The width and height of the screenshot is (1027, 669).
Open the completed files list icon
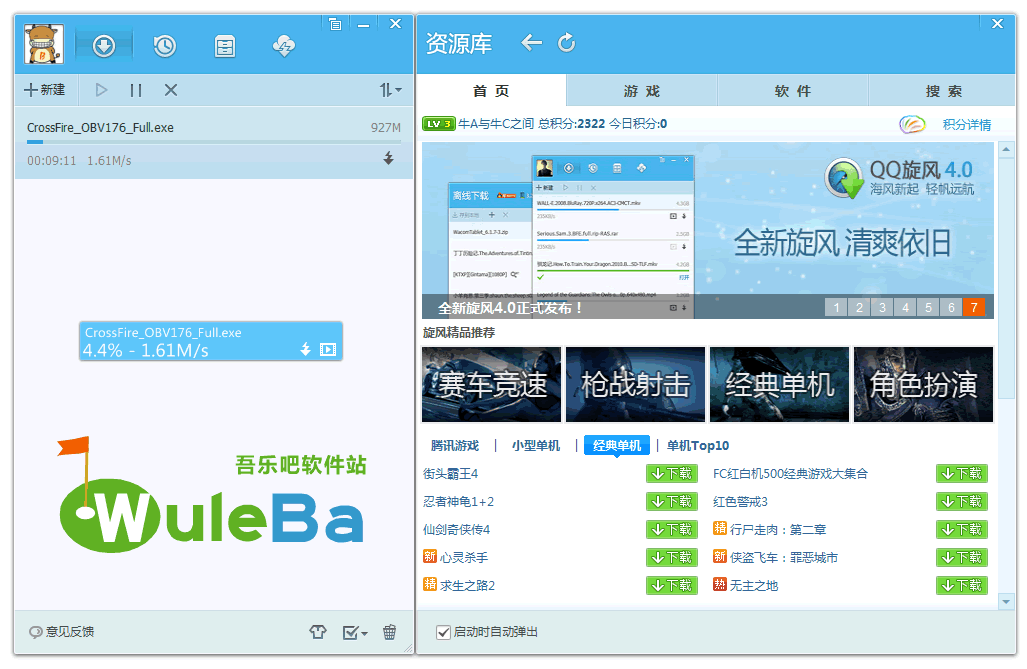[x=225, y=46]
